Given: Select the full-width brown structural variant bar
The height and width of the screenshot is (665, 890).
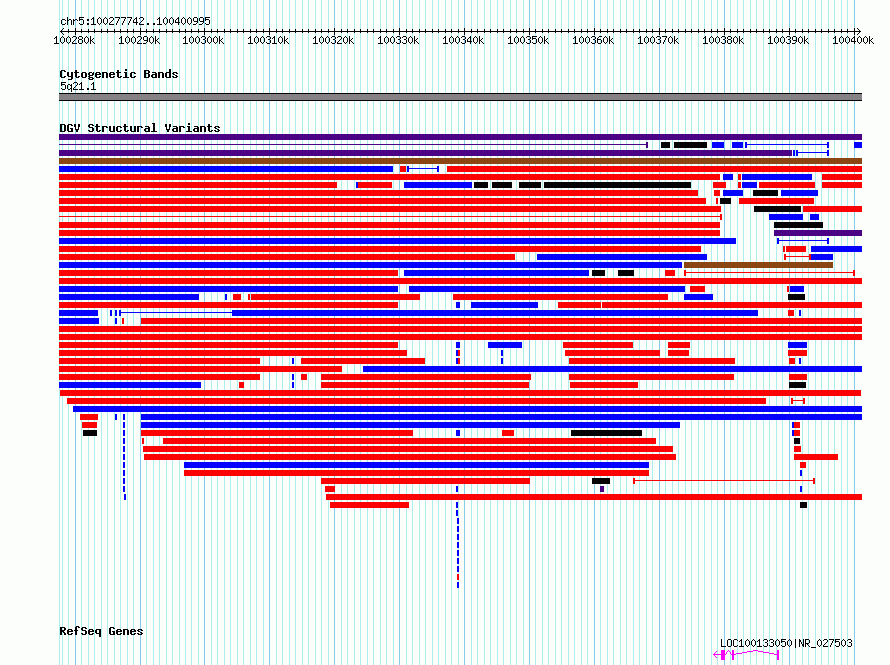Looking at the screenshot, I should pyautogui.click(x=460, y=161).
